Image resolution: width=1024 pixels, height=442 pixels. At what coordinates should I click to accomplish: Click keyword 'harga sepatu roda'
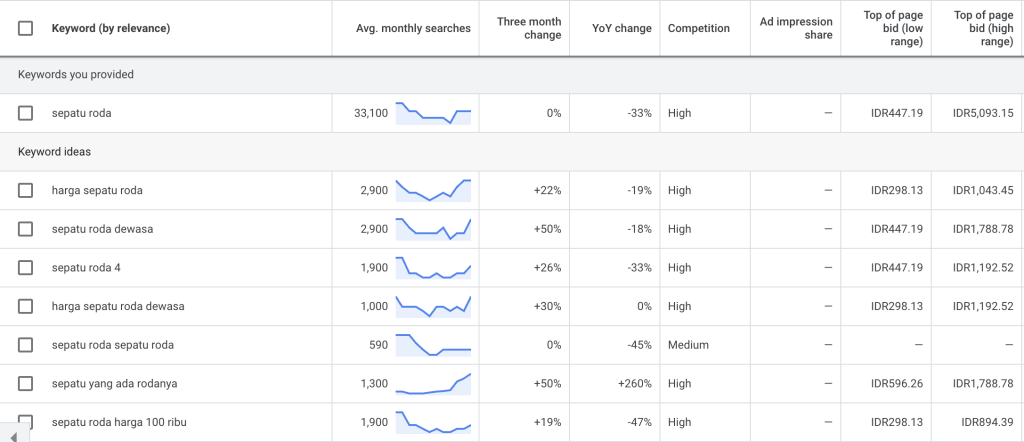[97, 191]
